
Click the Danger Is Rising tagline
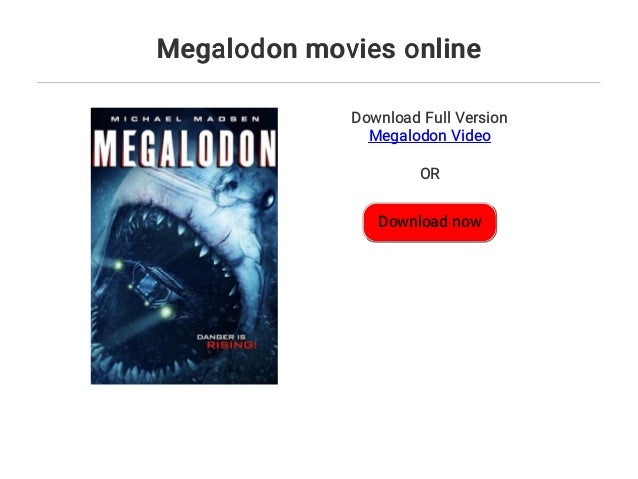(x=227, y=341)
